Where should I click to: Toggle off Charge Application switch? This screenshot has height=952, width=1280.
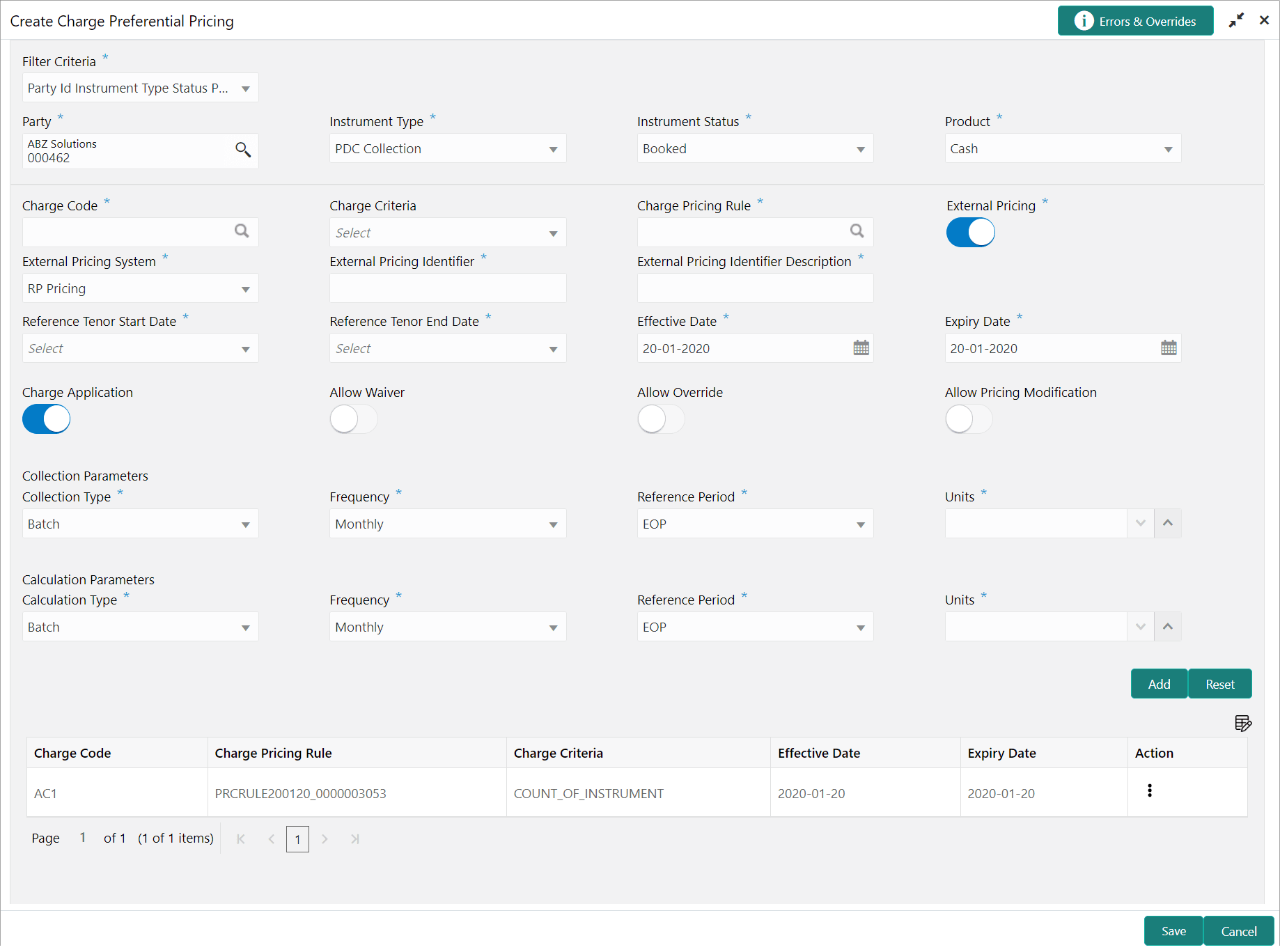[47, 419]
